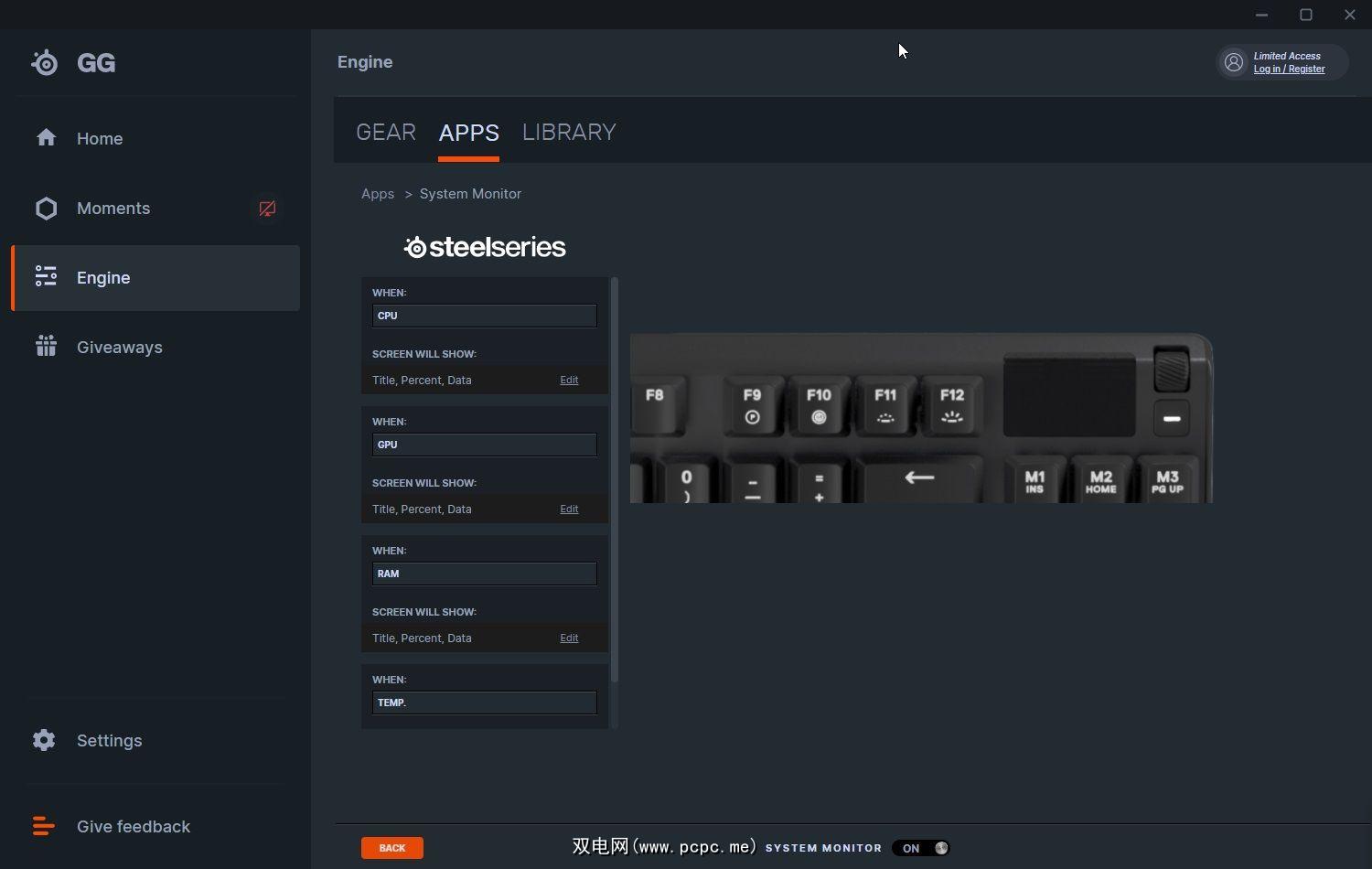
Task: Edit the CPU screen display settings
Action: pyautogui.click(x=569, y=381)
